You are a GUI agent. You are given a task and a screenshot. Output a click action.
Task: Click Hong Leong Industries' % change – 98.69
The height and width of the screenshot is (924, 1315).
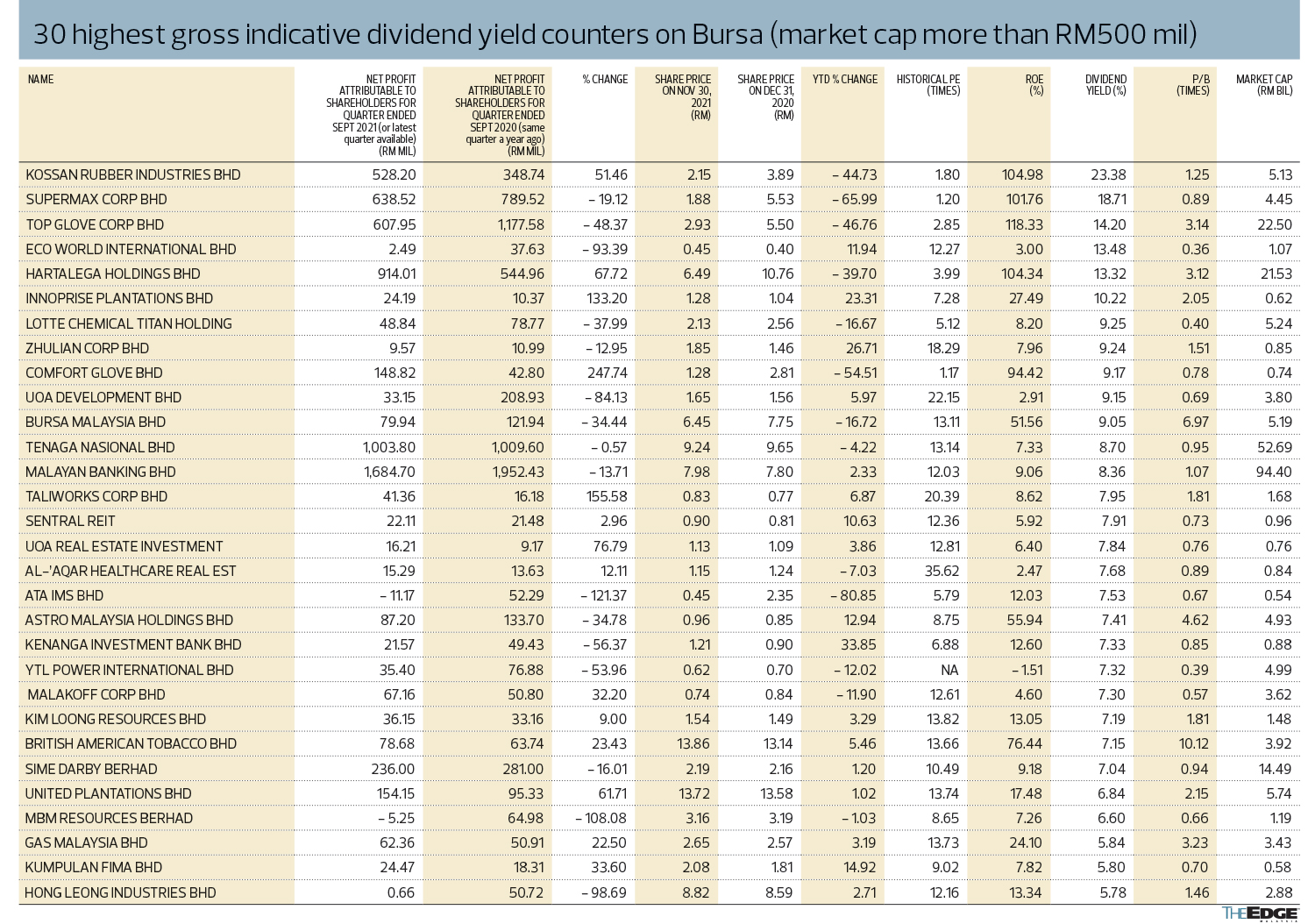604,892
